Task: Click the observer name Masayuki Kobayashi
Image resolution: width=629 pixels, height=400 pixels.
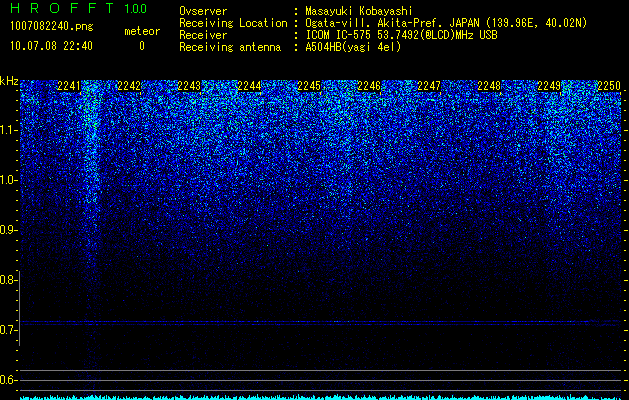Action: [359, 11]
